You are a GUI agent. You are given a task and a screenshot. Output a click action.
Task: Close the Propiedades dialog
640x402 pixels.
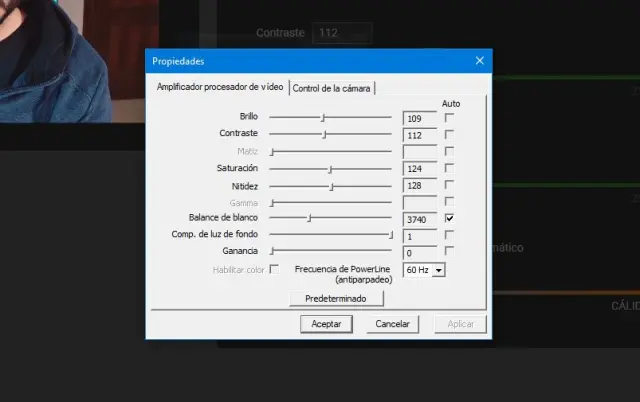coord(479,61)
